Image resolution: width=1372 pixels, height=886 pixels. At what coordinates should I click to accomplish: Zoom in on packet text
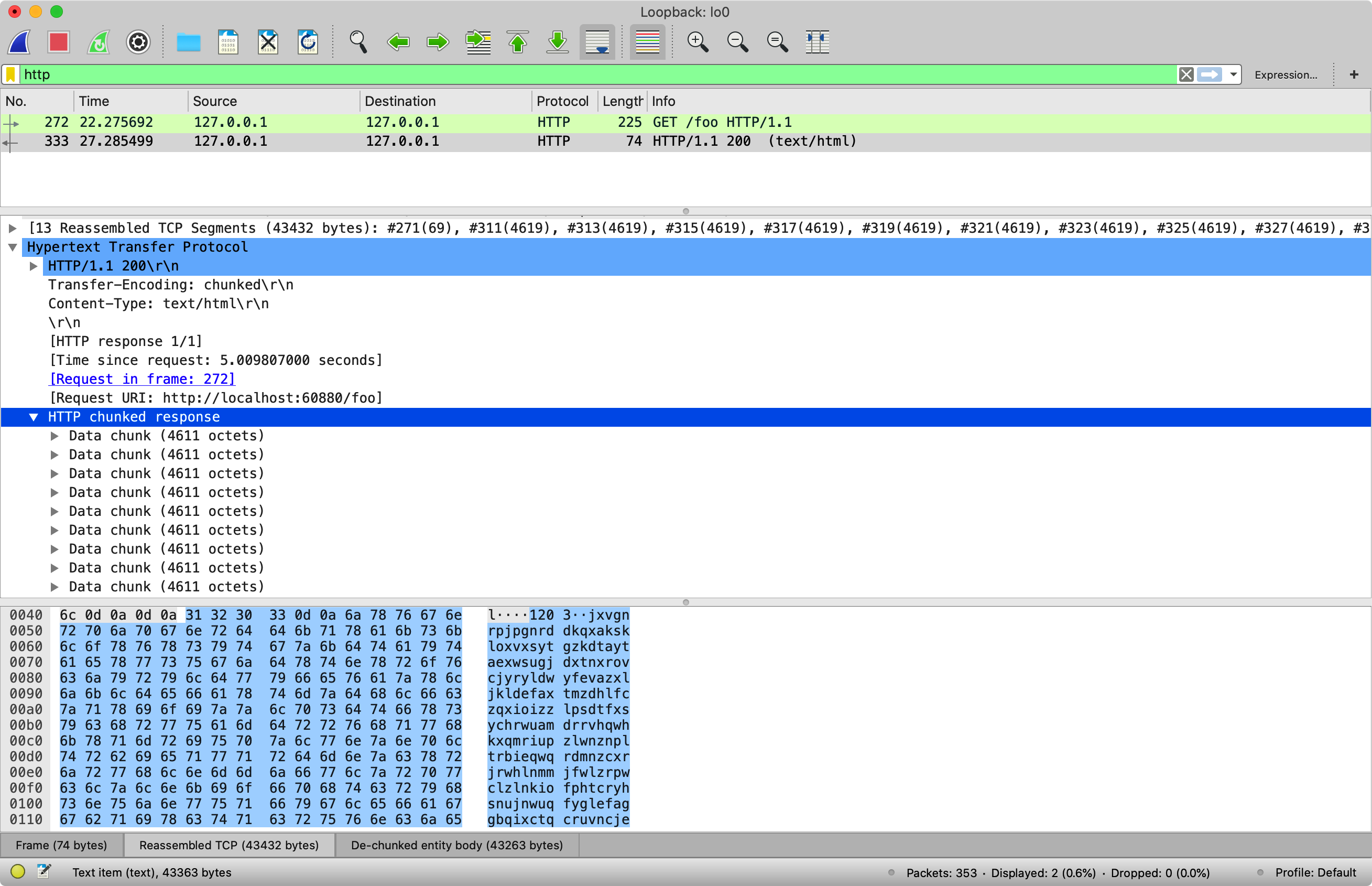(698, 42)
